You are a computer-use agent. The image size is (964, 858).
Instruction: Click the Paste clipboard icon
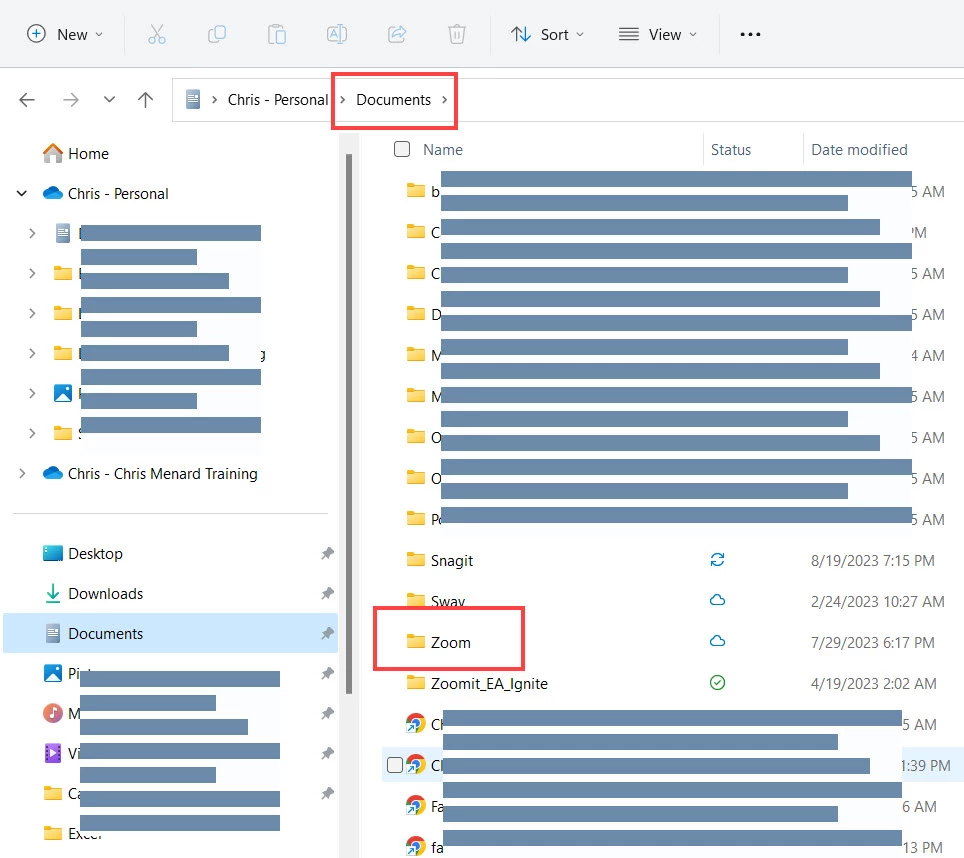click(x=277, y=34)
